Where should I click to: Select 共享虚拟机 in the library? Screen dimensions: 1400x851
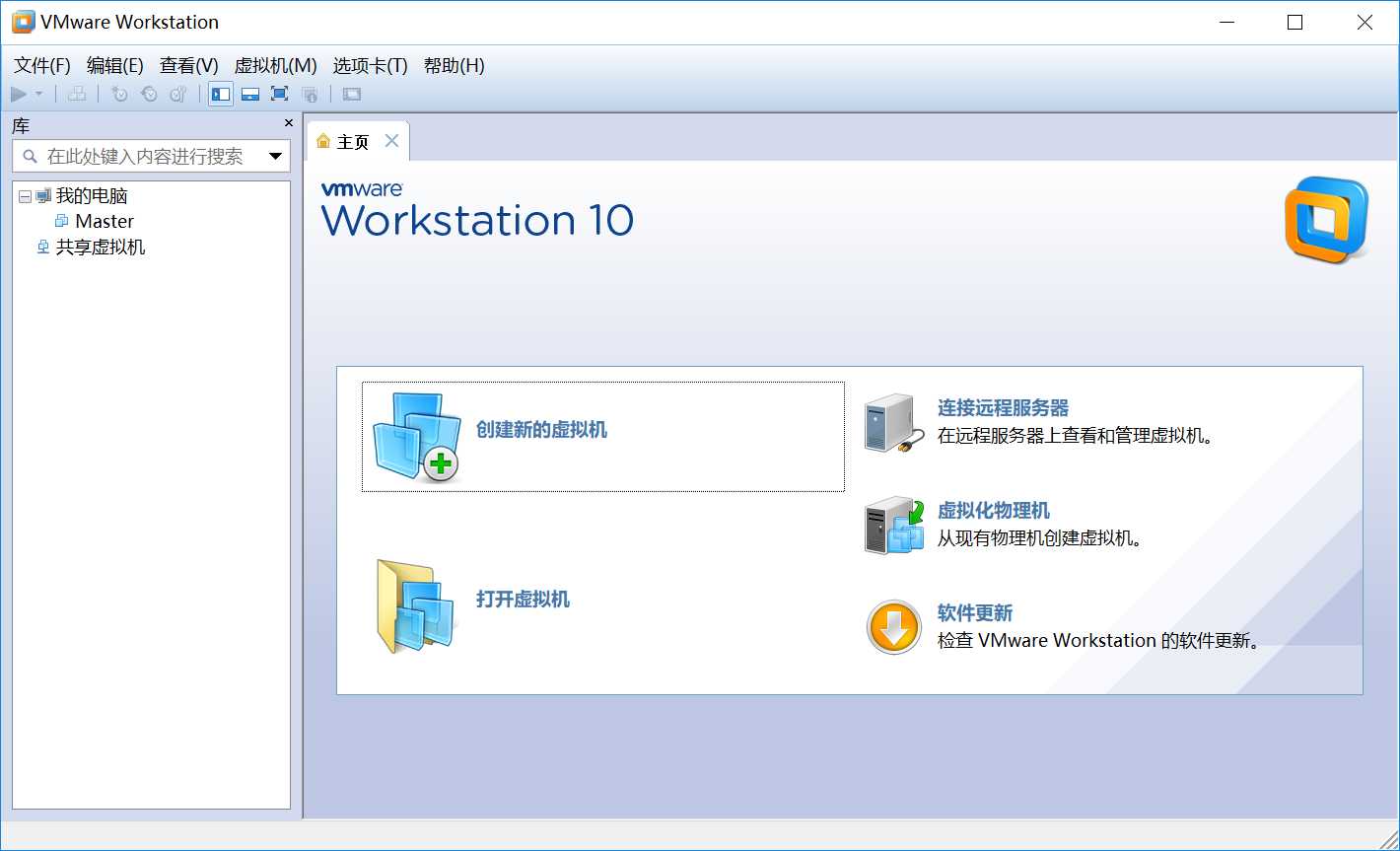tap(101, 247)
